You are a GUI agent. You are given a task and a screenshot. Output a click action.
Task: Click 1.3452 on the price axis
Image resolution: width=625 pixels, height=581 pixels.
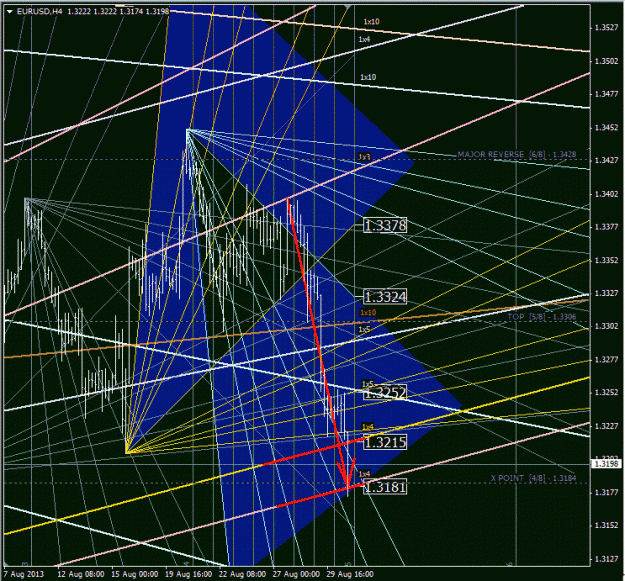pos(606,128)
